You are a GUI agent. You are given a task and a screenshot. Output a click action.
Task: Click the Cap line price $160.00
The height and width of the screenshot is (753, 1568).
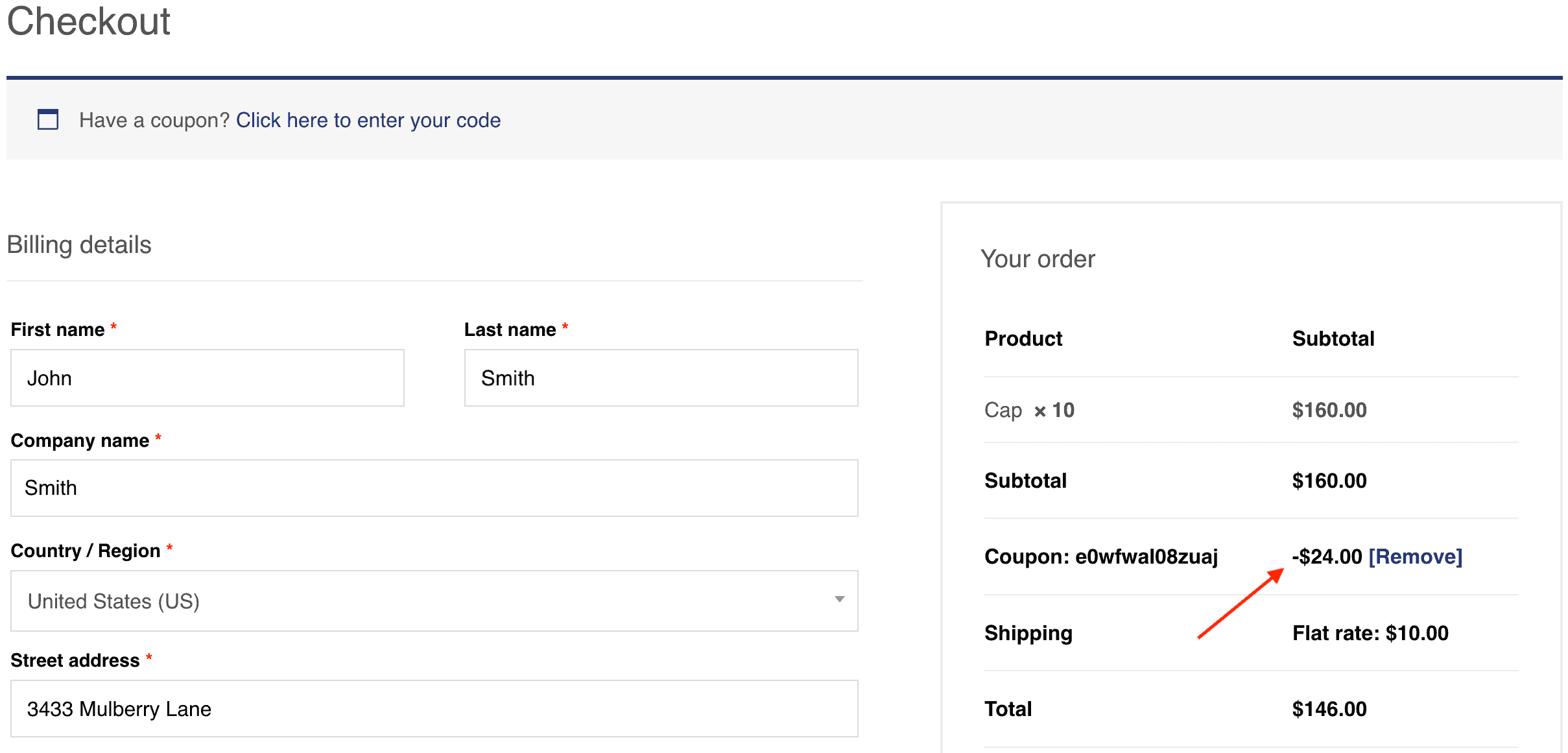tap(1329, 410)
